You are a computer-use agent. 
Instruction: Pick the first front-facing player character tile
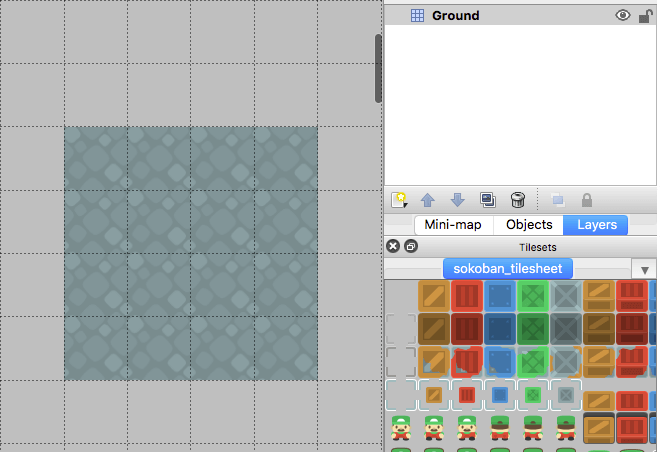pos(401,428)
